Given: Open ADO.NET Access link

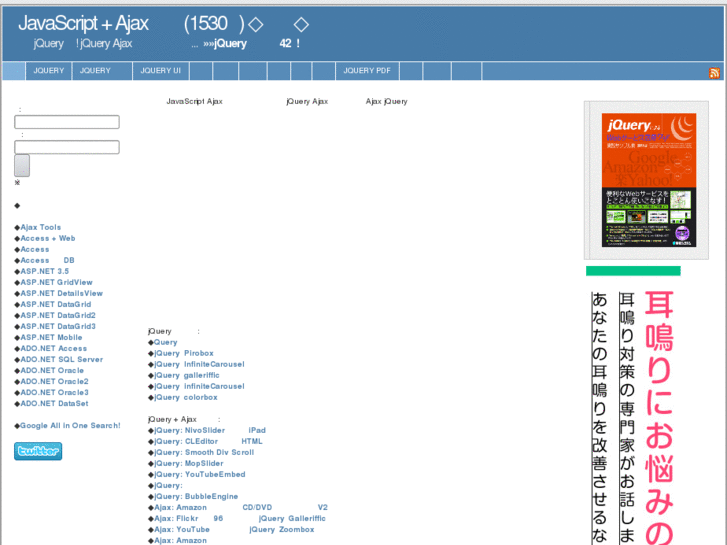Looking at the screenshot, I should [x=53, y=349].
